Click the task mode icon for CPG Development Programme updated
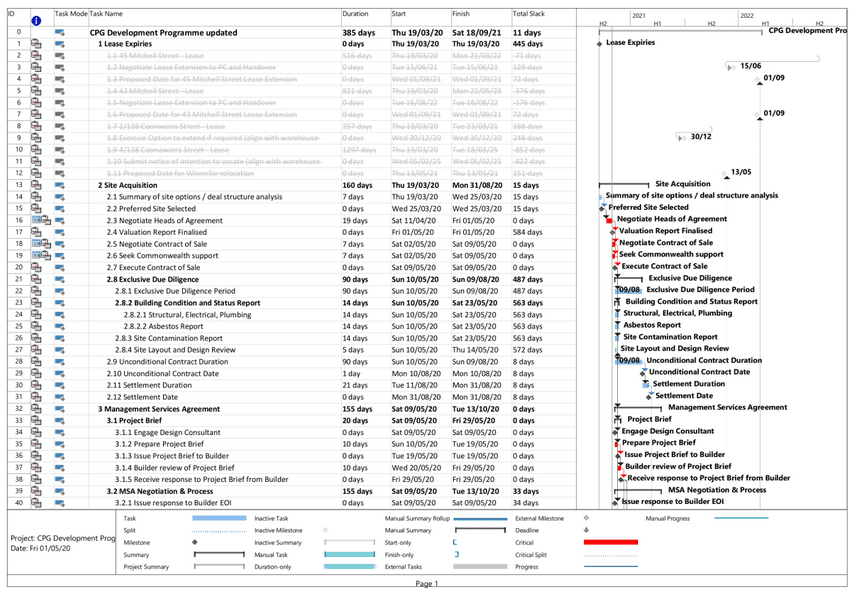Screen dimensions: 866x598 tap(60, 33)
